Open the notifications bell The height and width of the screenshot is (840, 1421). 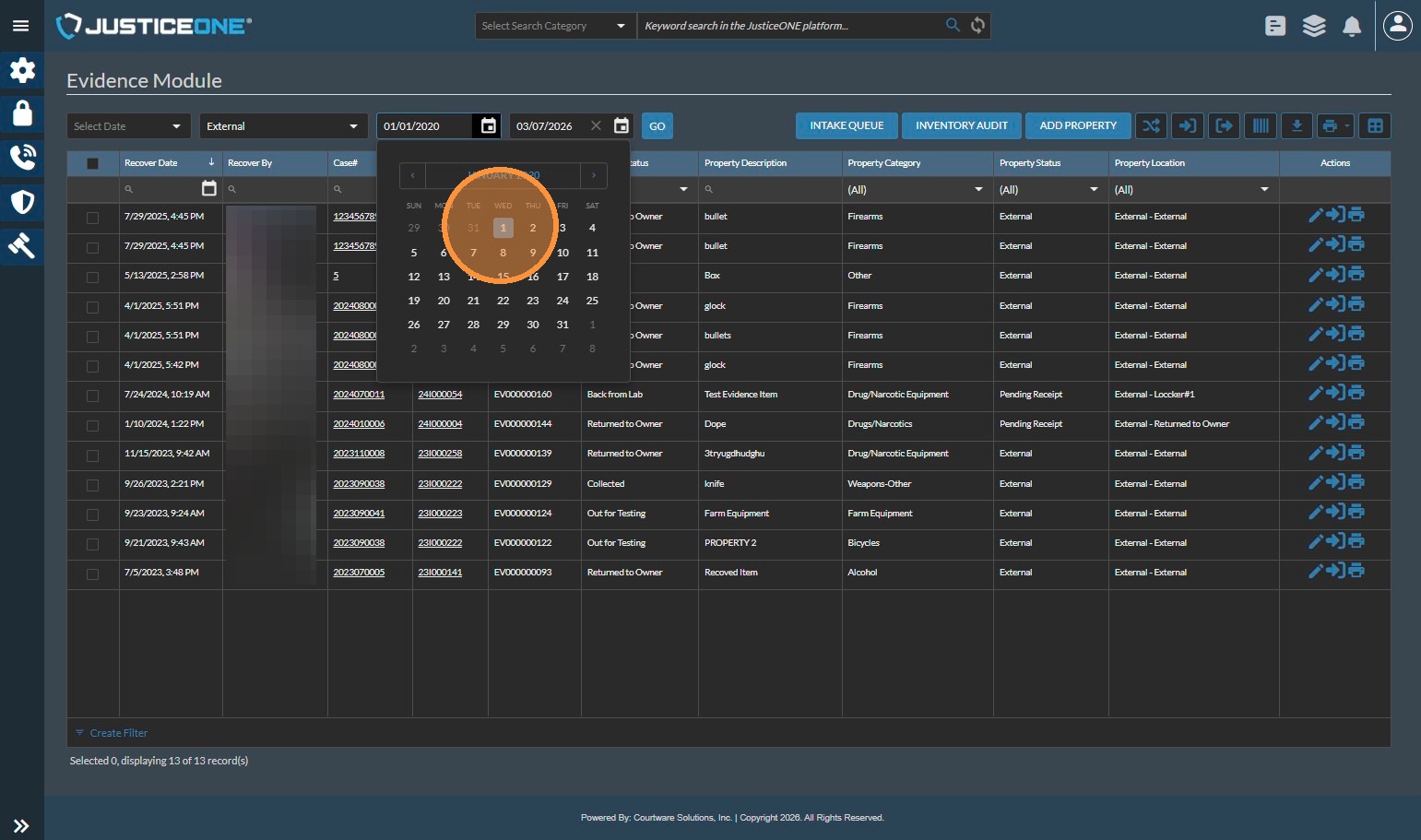1352,26
